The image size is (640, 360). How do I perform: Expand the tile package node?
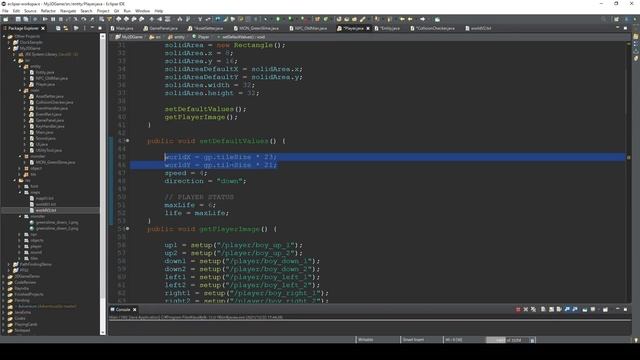pyautogui.click(x=20, y=174)
